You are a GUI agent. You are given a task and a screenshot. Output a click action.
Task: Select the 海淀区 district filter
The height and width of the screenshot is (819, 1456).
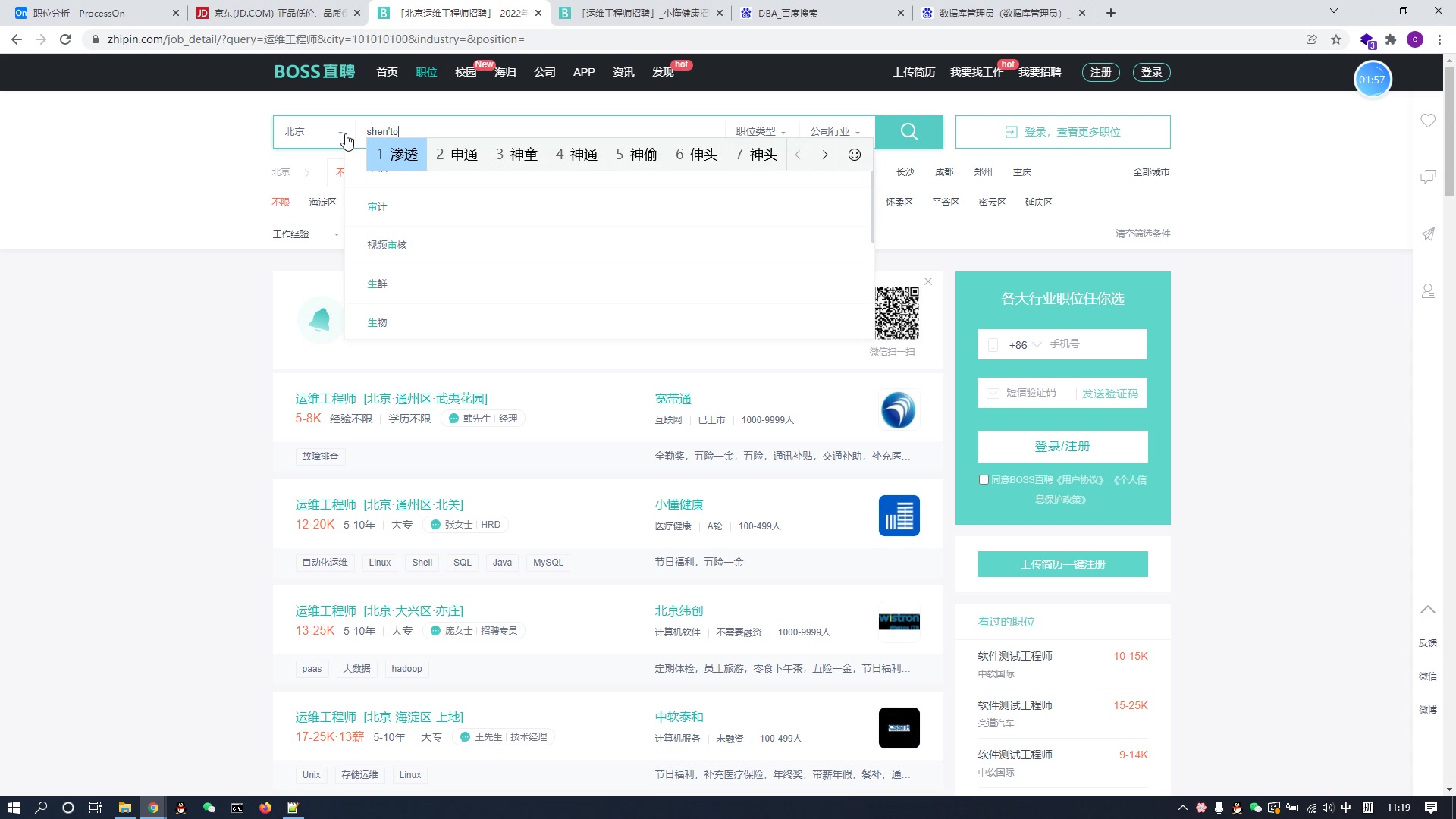(x=322, y=202)
